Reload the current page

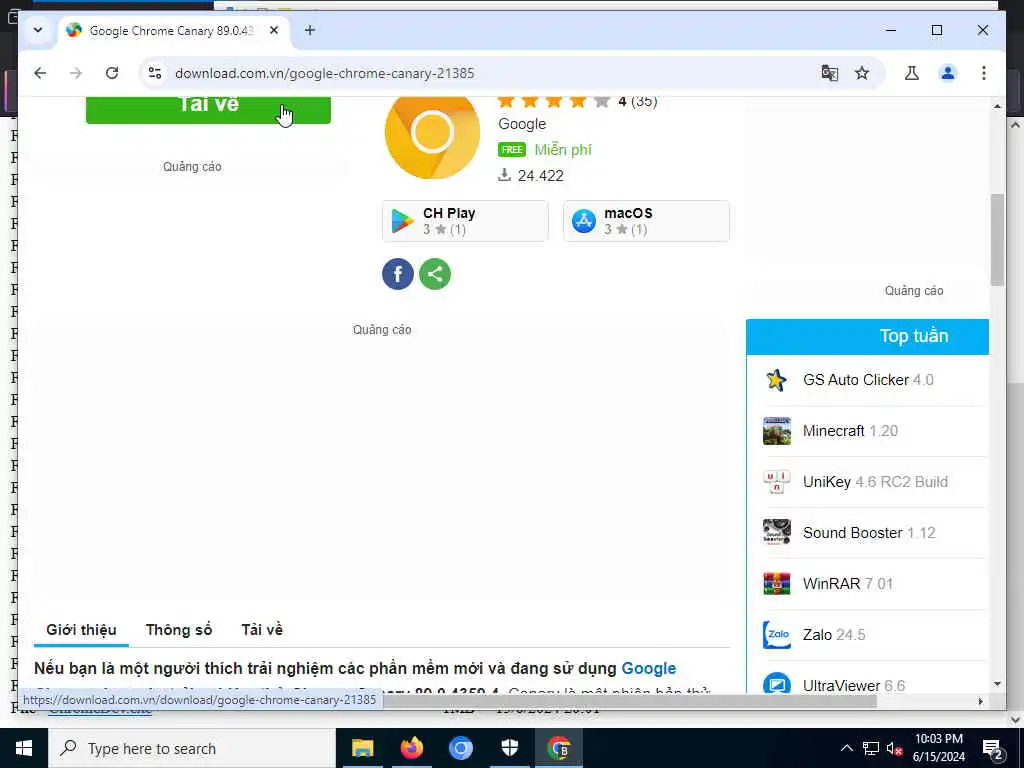click(112, 73)
